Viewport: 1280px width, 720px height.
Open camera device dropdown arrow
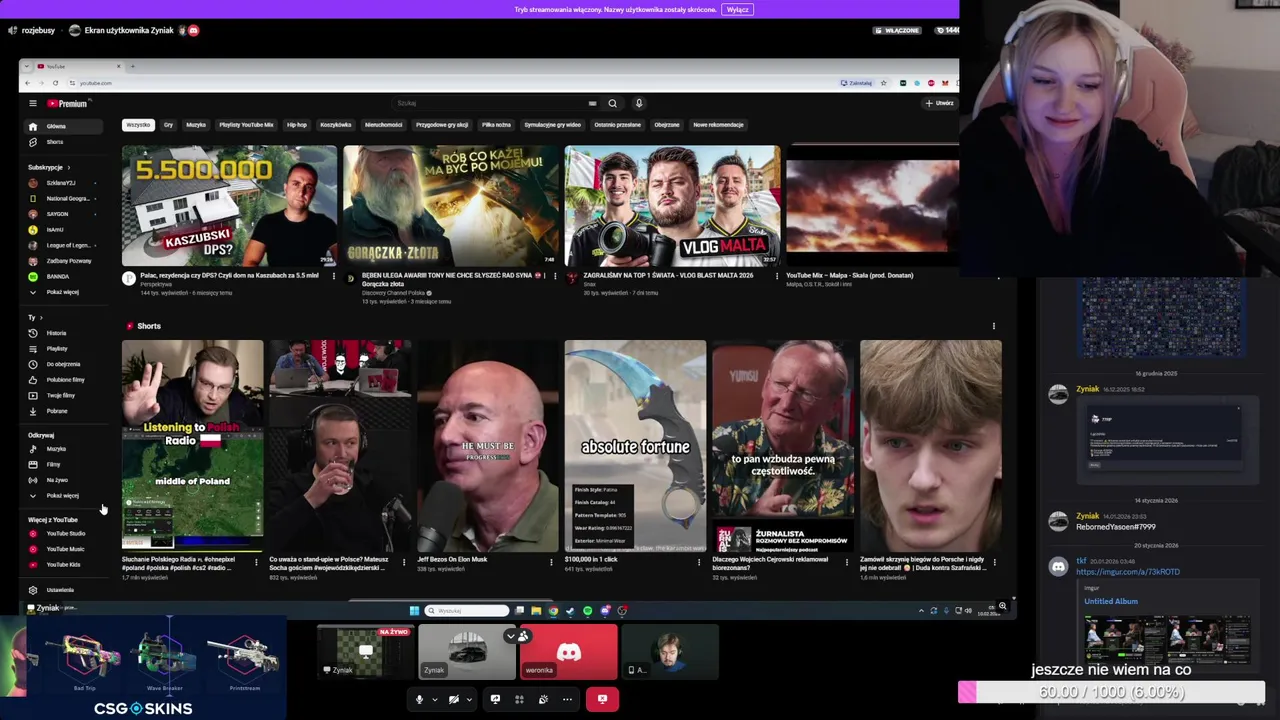(469, 699)
